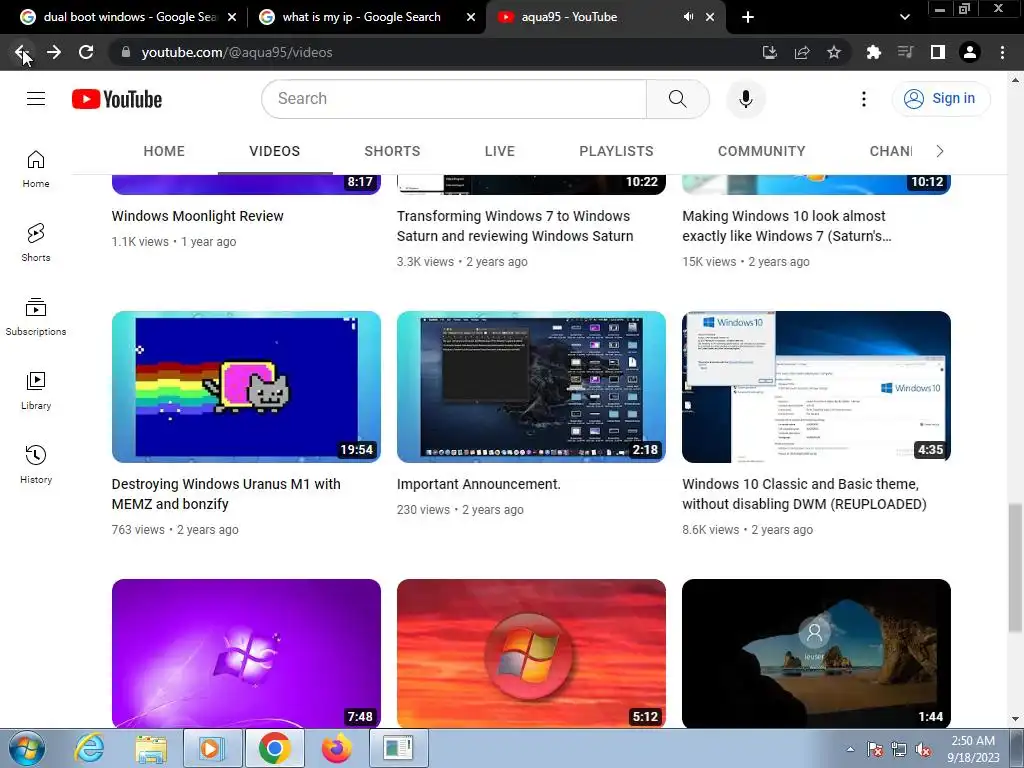Open History in the sidebar
Viewport: 1024px width, 768px height.
click(x=36, y=464)
